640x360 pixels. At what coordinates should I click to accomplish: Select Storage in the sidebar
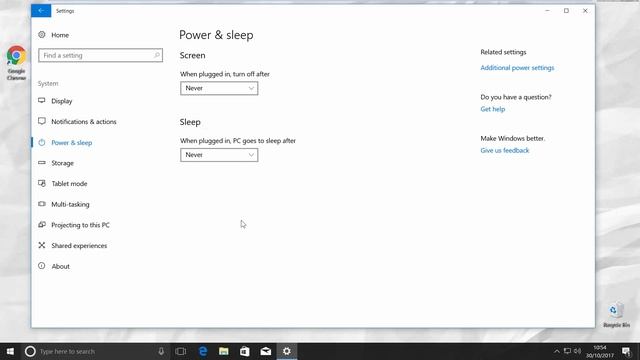62,163
